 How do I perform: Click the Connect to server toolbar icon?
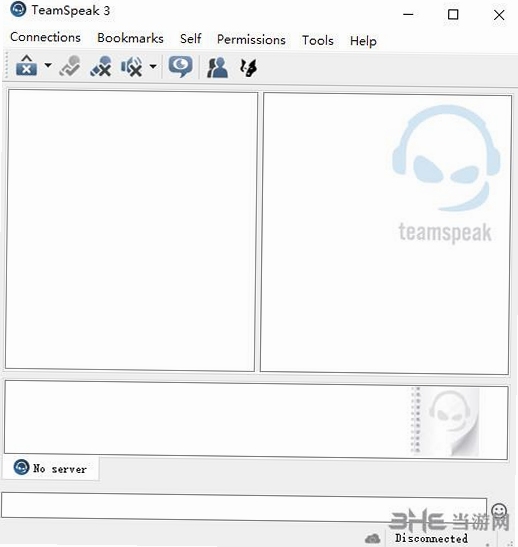26,65
